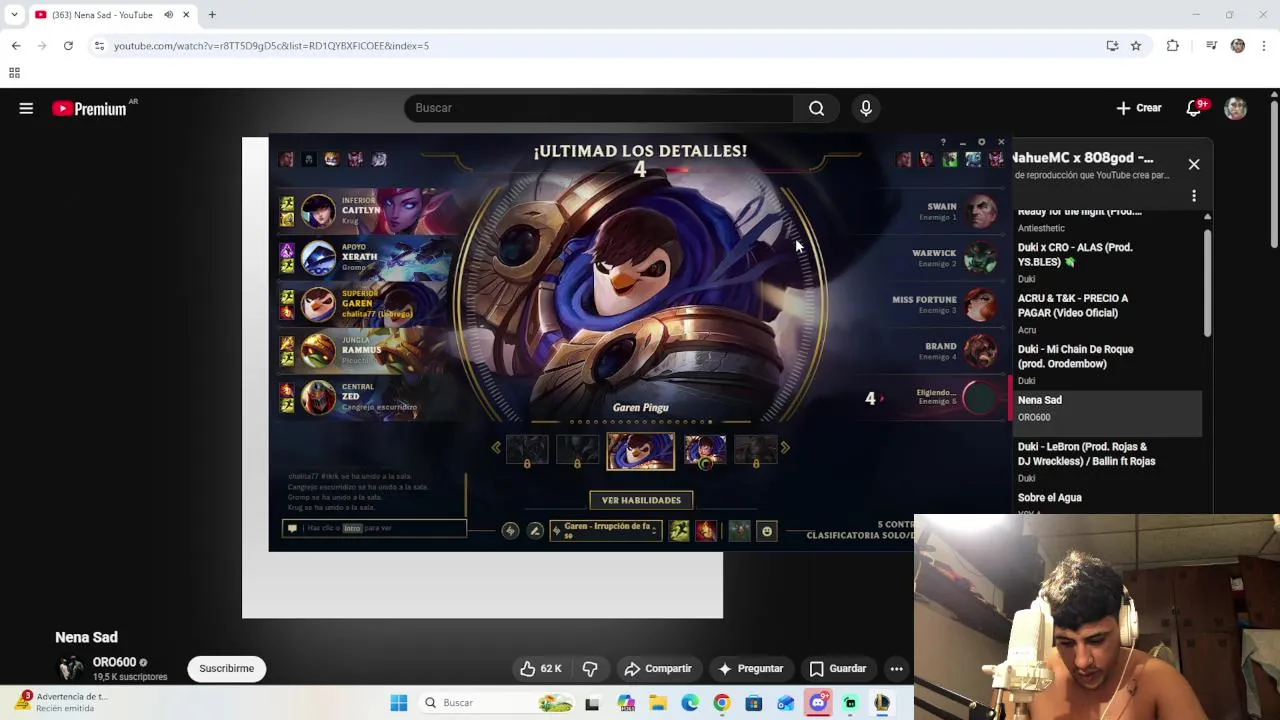Open File Explorer from the taskbar

tap(658, 703)
